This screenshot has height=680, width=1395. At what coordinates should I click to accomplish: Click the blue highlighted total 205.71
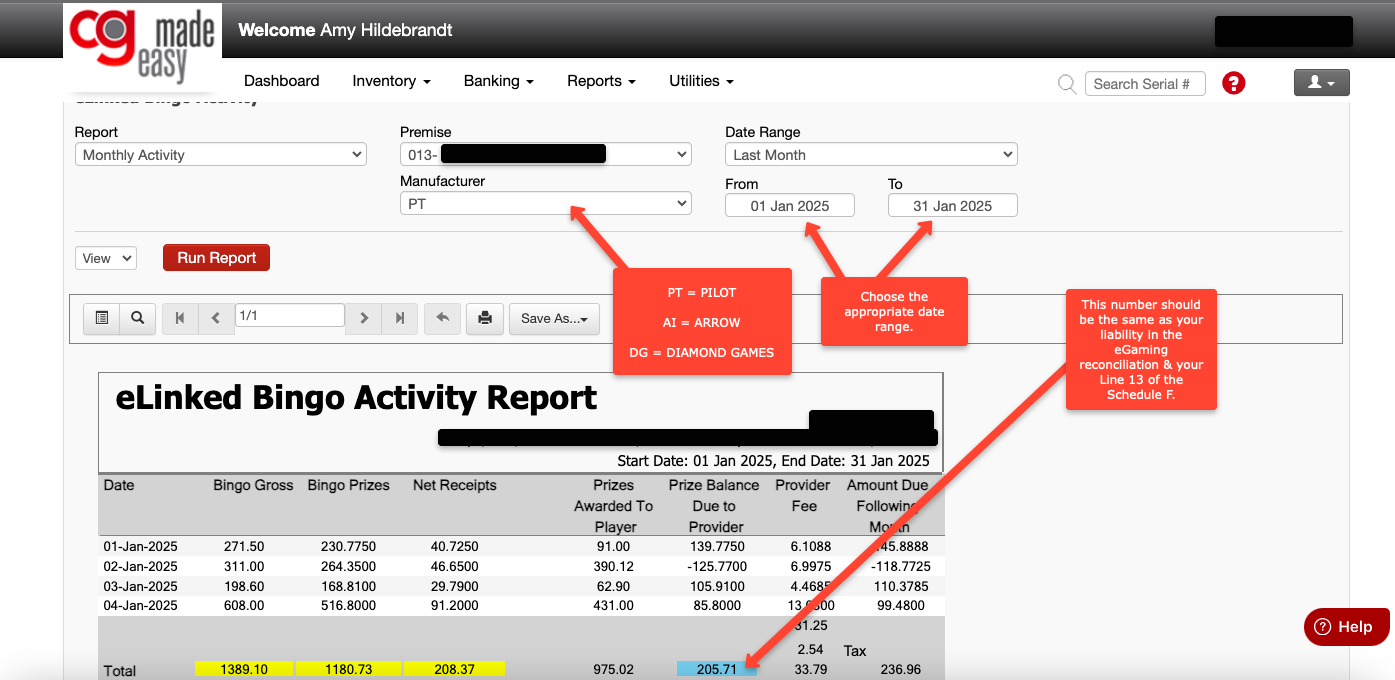pos(717,669)
